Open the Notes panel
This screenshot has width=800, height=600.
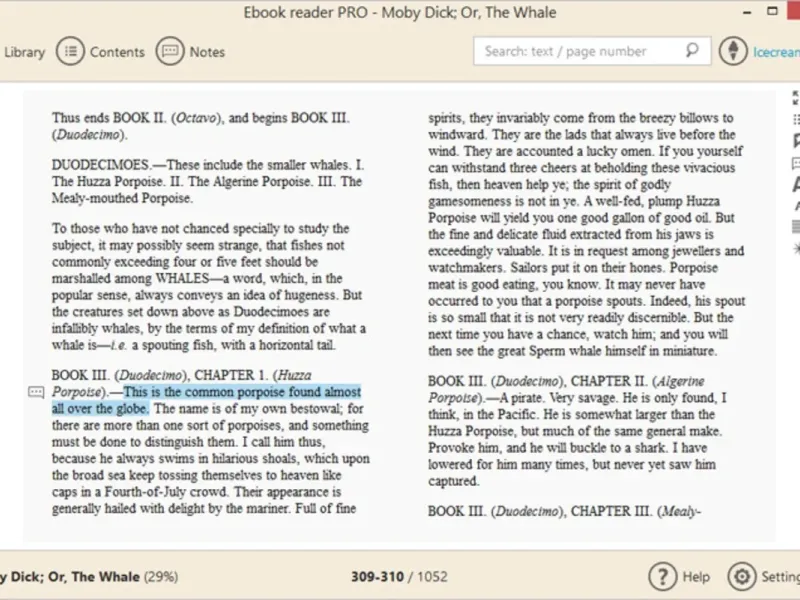tap(190, 52)
